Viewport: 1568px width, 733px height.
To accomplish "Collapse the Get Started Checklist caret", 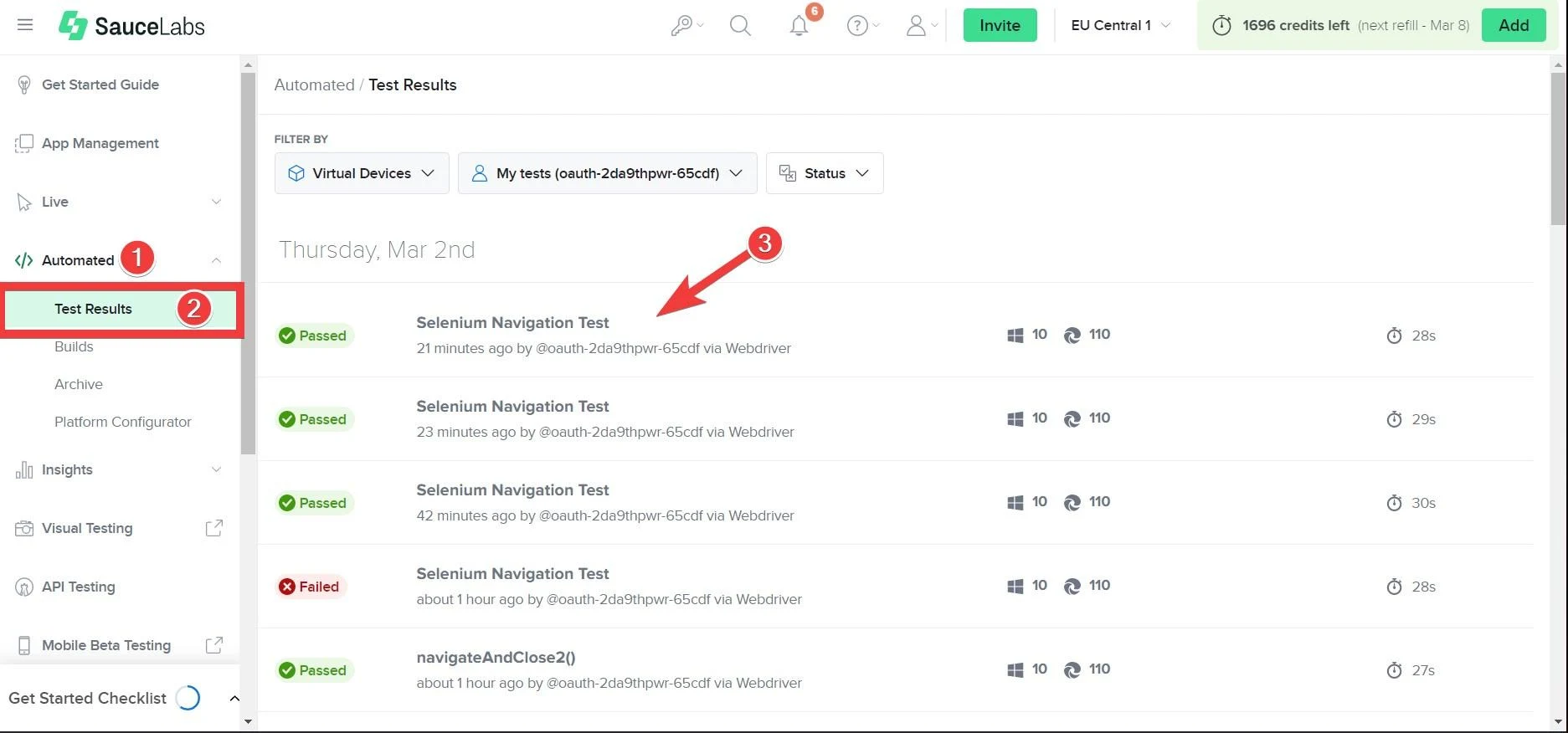I will [234, 698].
